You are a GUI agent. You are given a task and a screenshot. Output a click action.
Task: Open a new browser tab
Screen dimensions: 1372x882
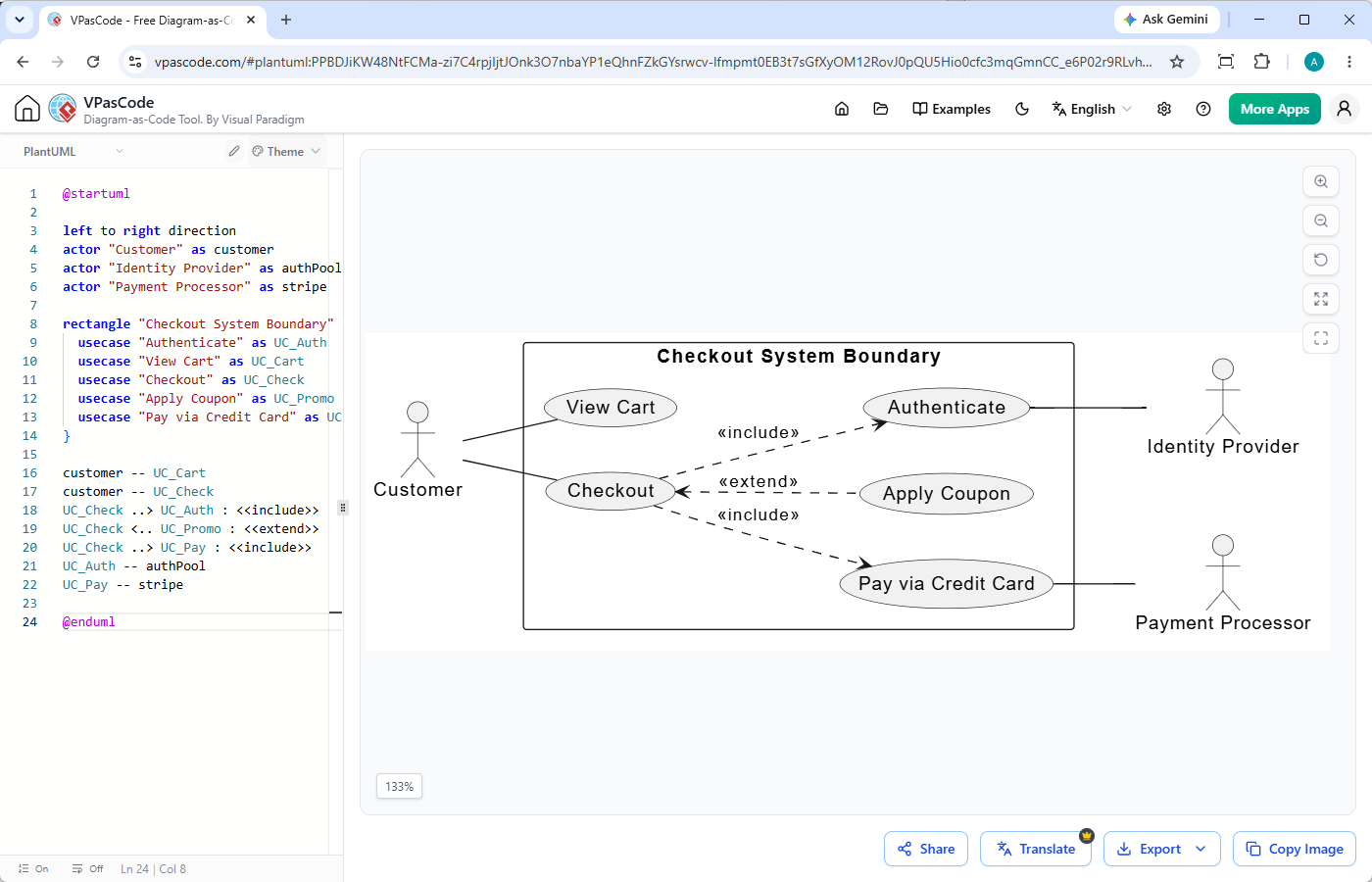(x=286, y=20)
